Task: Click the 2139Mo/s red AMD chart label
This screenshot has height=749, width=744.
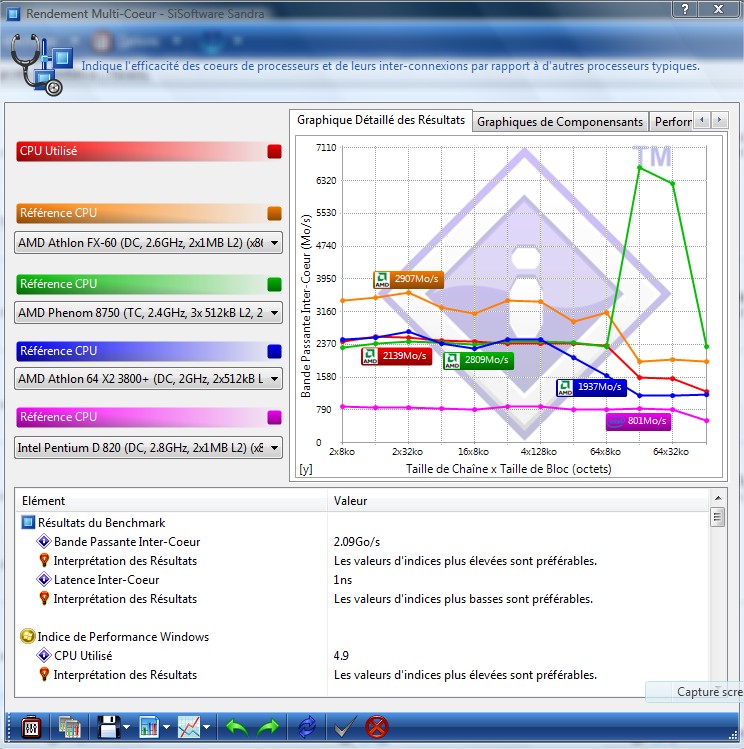Action: (x=396, y=356)
